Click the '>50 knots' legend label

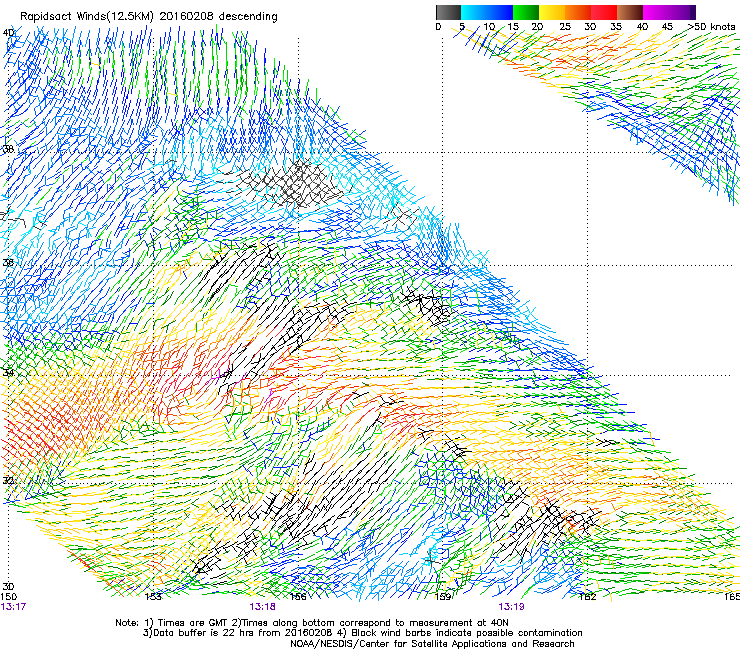711,27
